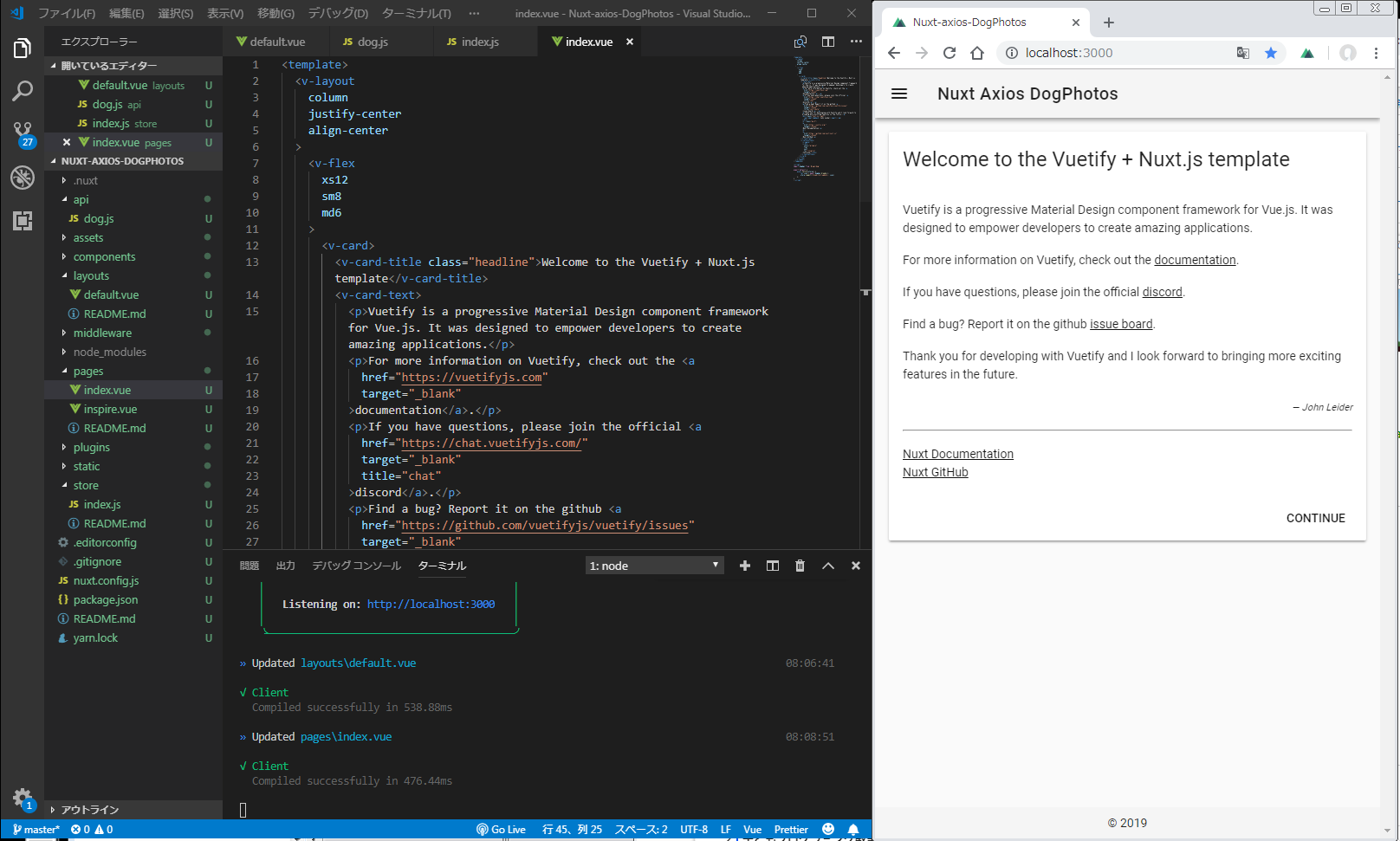Click Go Live in the status bar
The height and width of the screenshot is (841, 1400).
(502, 830)
